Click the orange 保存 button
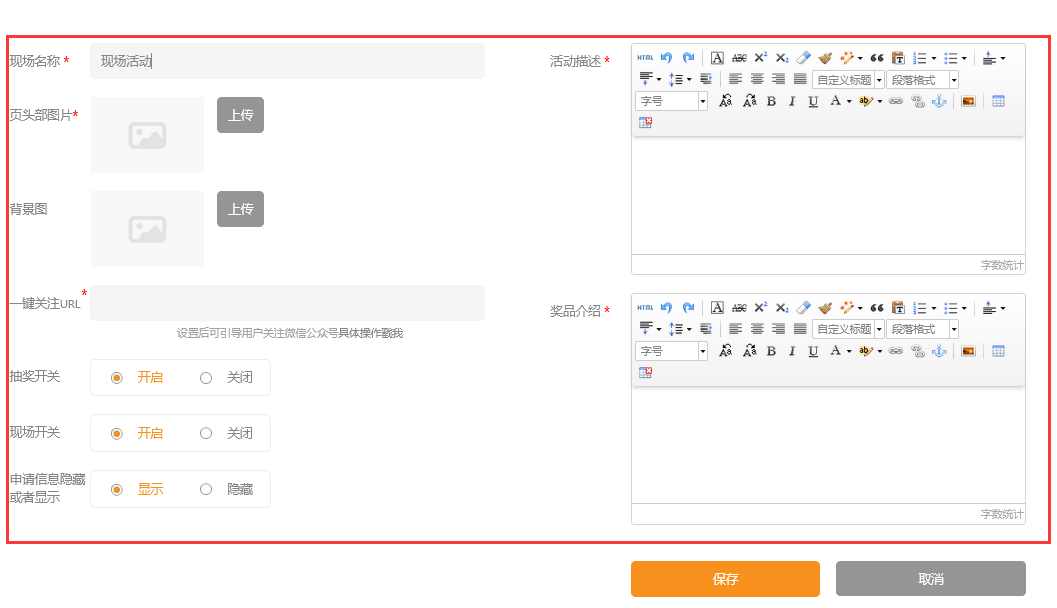The width and height of the screenshot is (1057, 608). click(725, 579)
